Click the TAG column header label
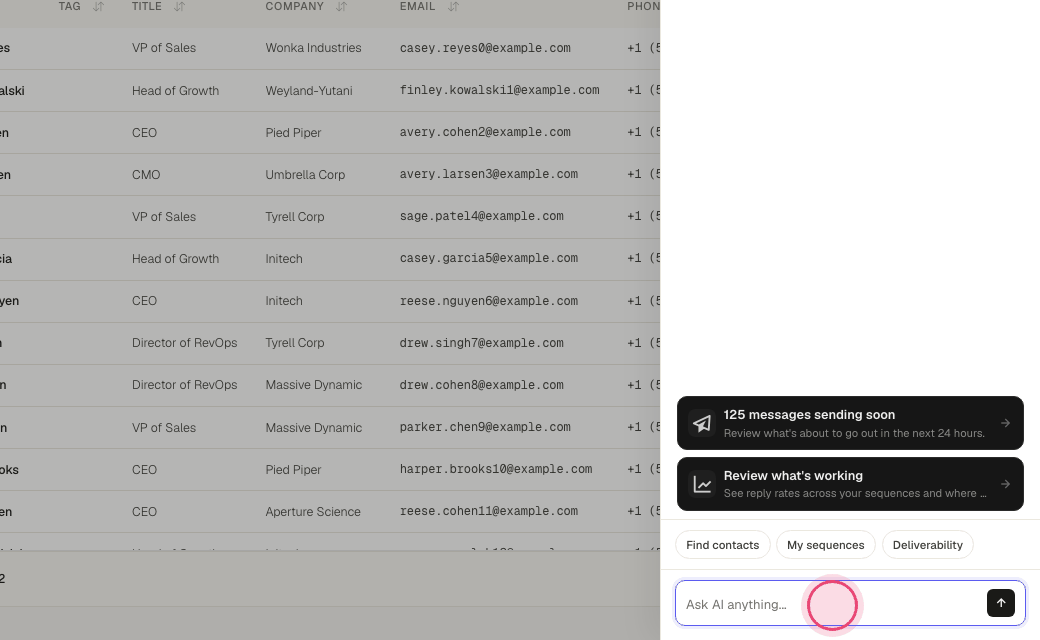This screenshot has height=640, width=1040. tap(70, 7)
